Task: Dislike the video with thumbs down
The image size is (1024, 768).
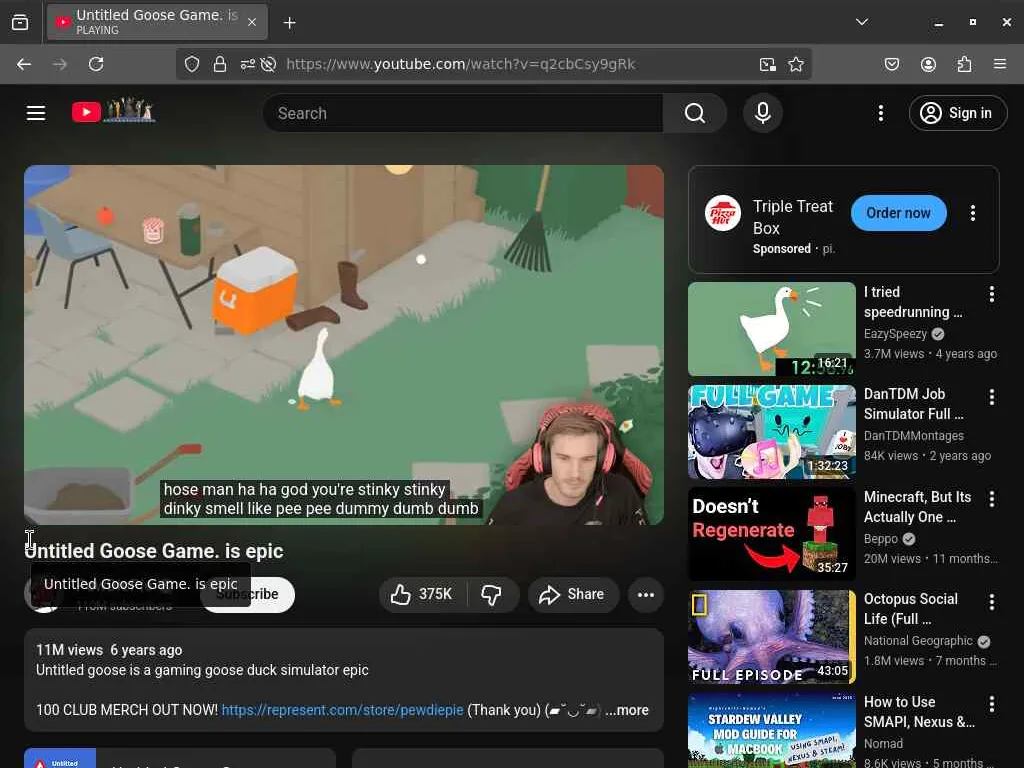Action: [492, 594]
